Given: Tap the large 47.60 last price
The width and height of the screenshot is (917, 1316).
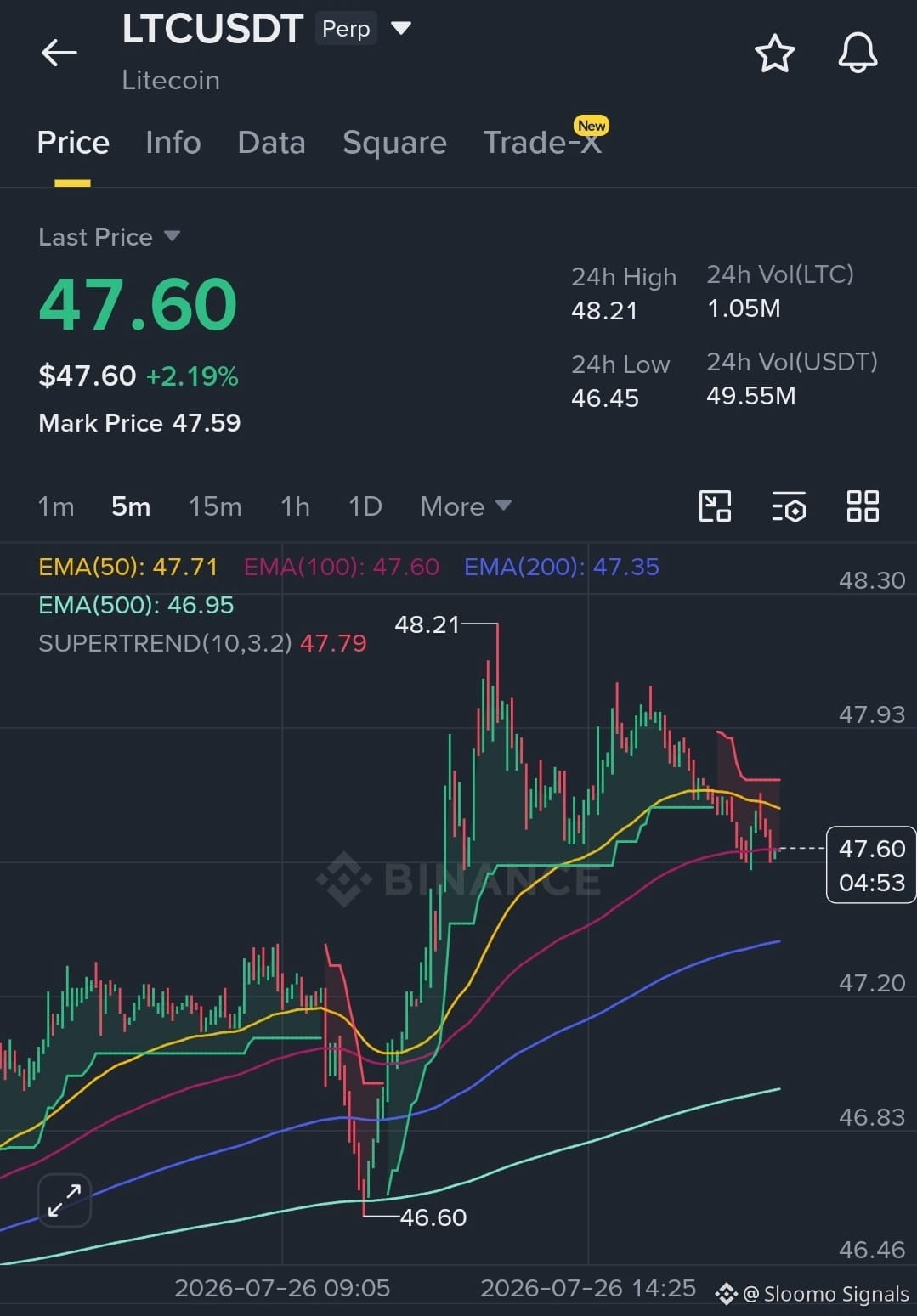Looking at the screenshot, I should click(x=138, y=304).
